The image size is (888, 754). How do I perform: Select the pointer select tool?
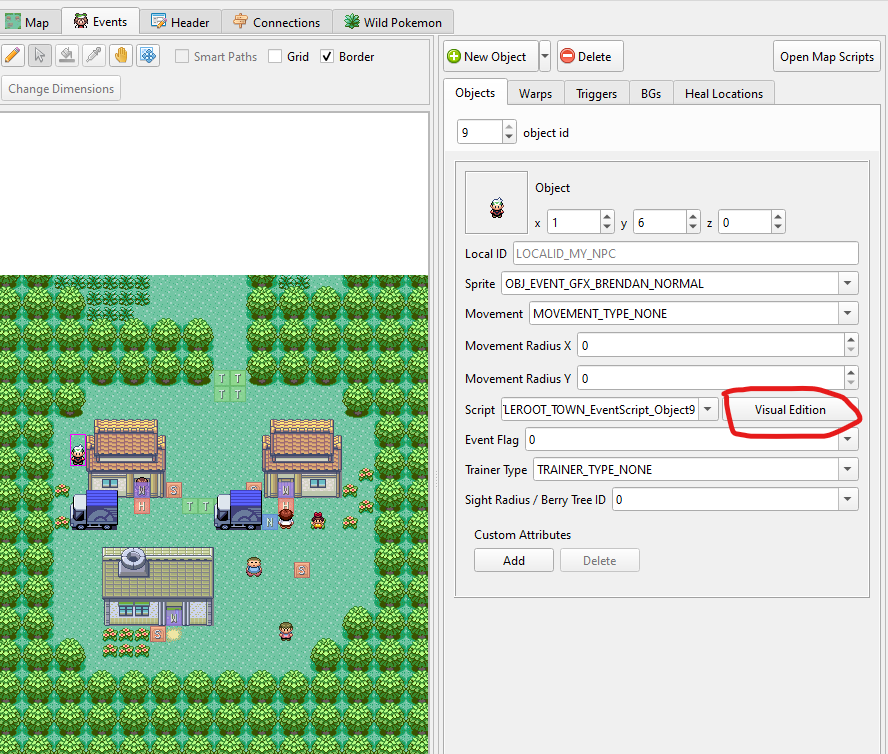click(x=40, y=56)
